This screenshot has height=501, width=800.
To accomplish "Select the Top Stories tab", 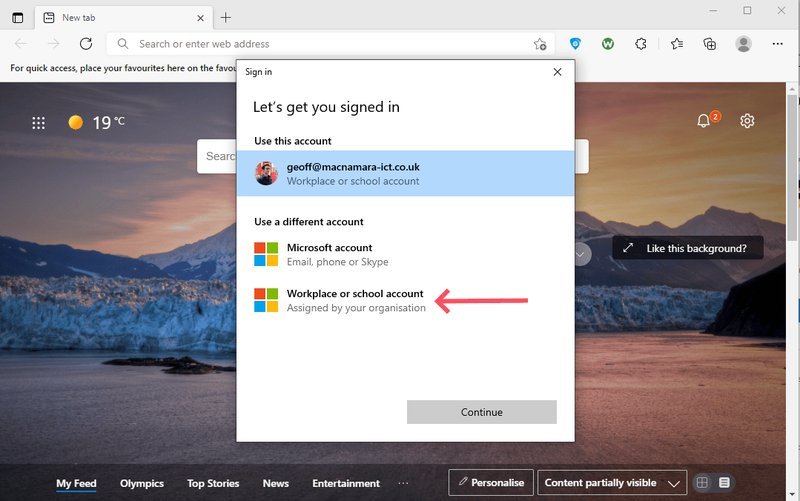I will click(x=213, y=483).
